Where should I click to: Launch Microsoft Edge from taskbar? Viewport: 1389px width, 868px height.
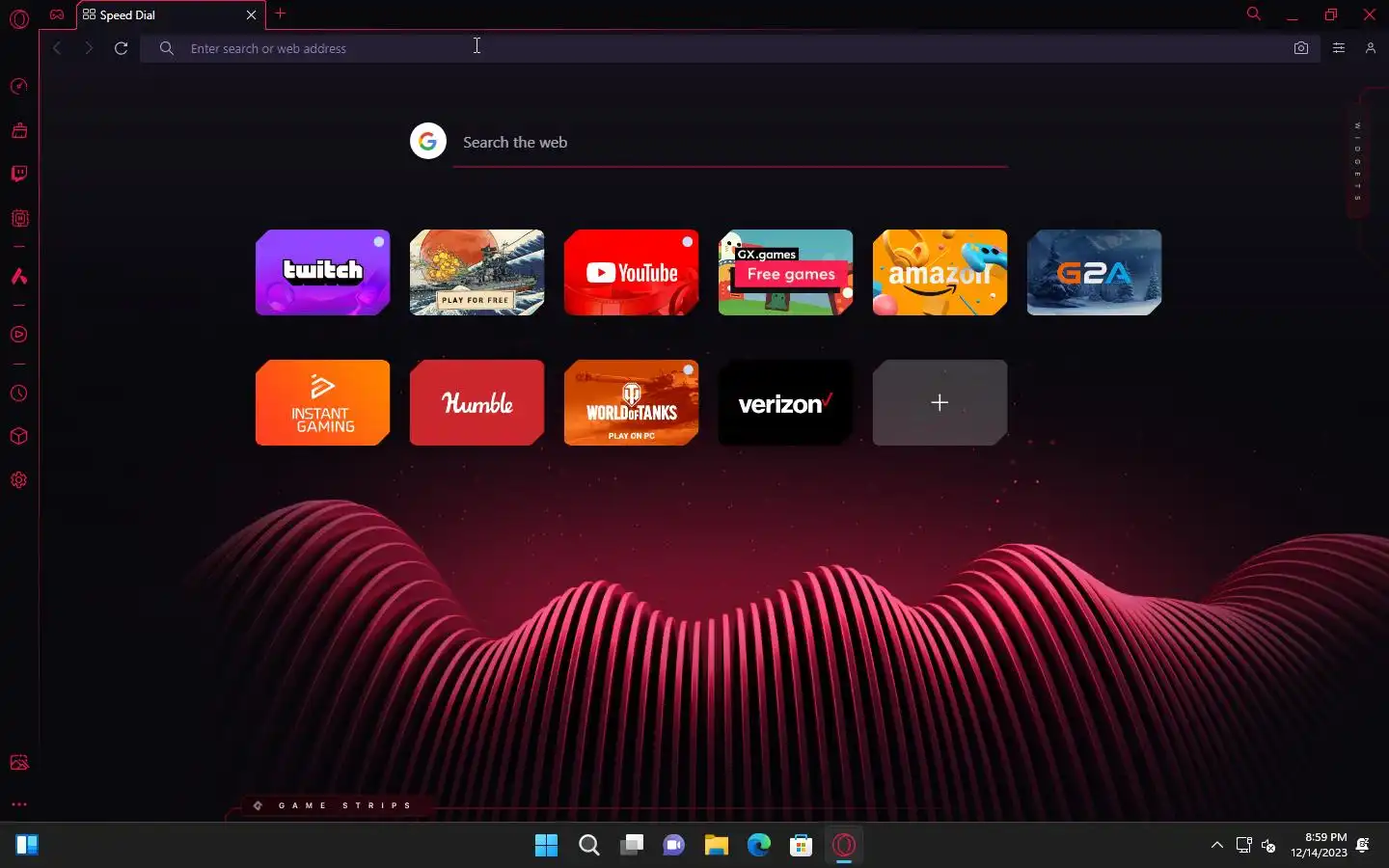758,846
